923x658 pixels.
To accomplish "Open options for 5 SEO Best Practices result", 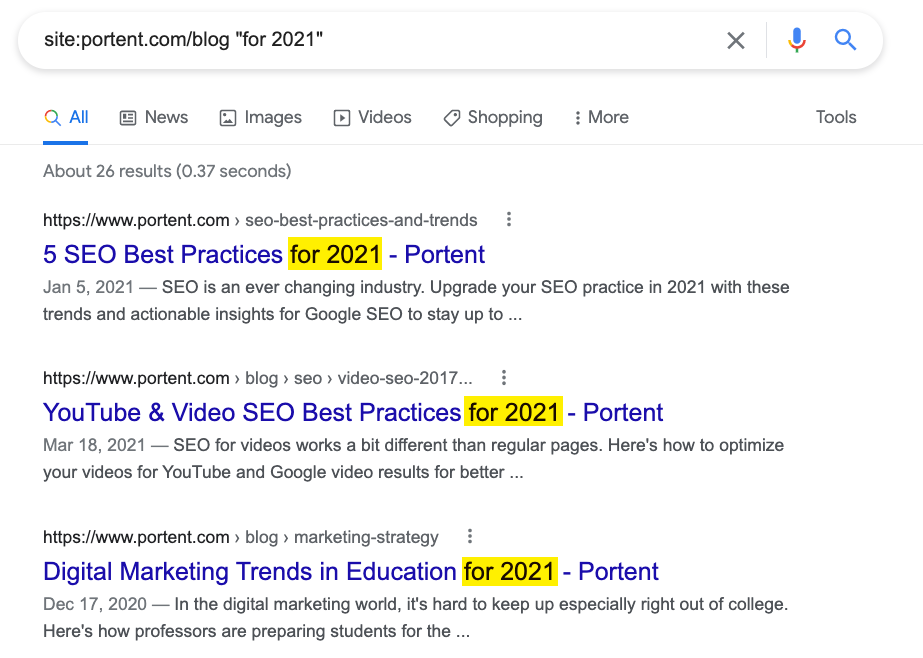I will tap(509, 220).
